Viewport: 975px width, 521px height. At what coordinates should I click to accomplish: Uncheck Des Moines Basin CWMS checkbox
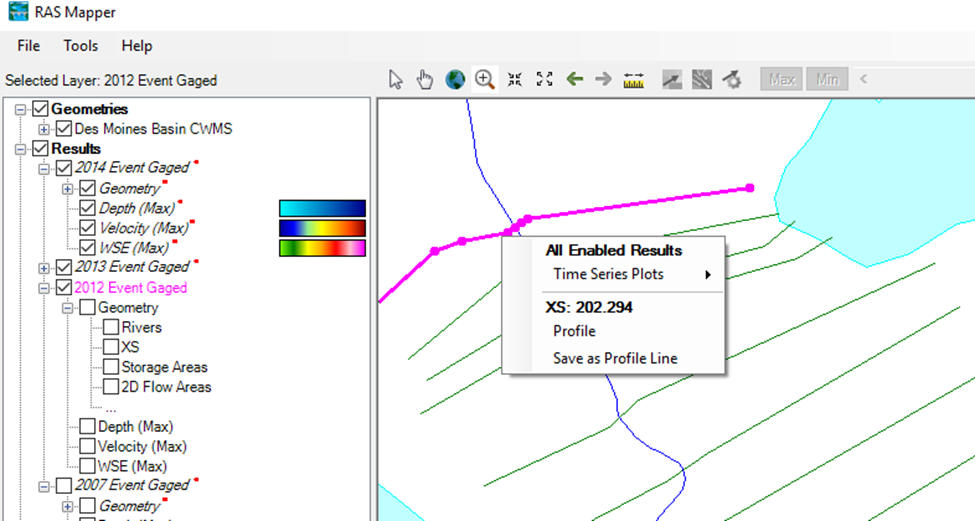tap(63, 129)
